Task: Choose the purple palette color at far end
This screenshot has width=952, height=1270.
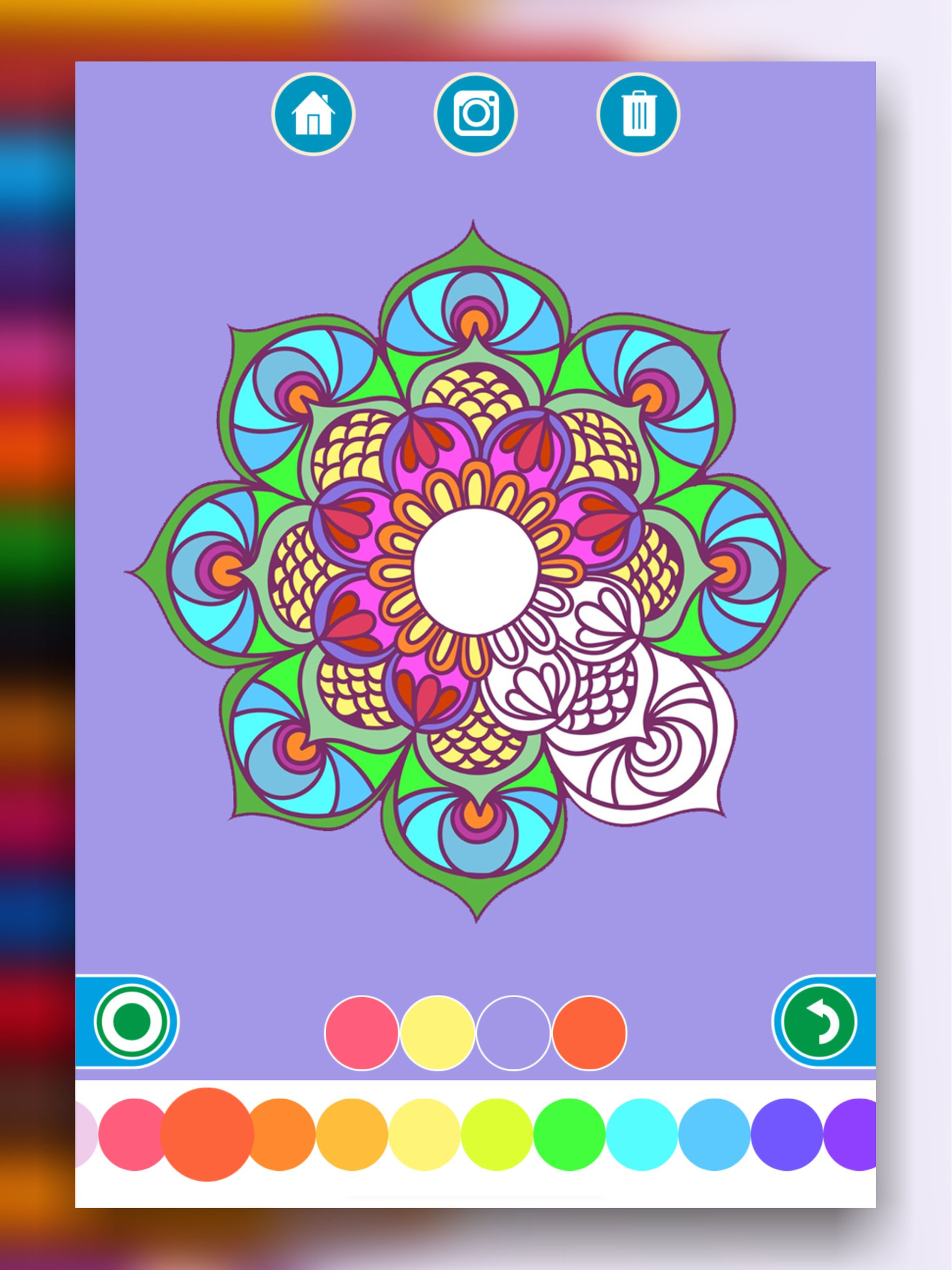Action: tap(850, 1135)
